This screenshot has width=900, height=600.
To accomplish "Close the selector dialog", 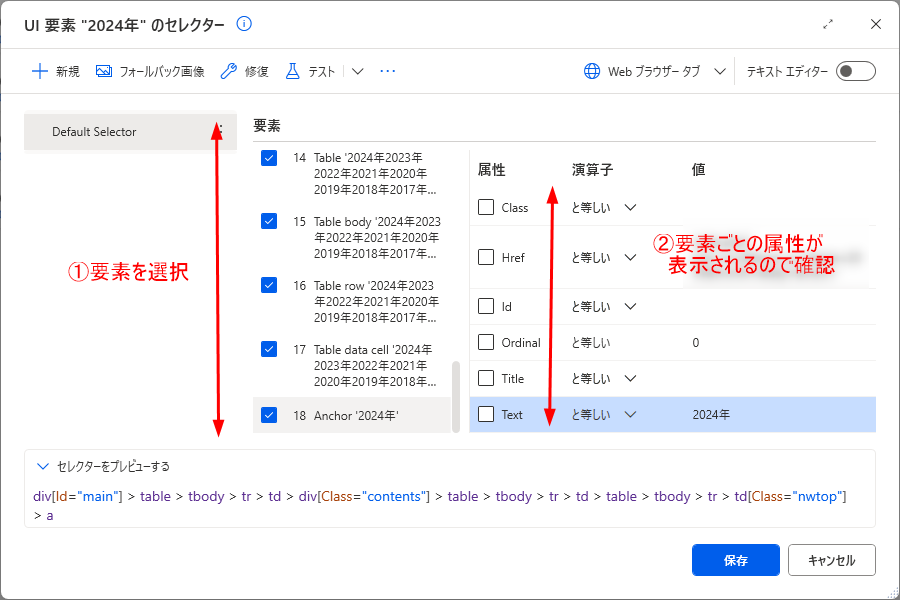I will point(875,24).
